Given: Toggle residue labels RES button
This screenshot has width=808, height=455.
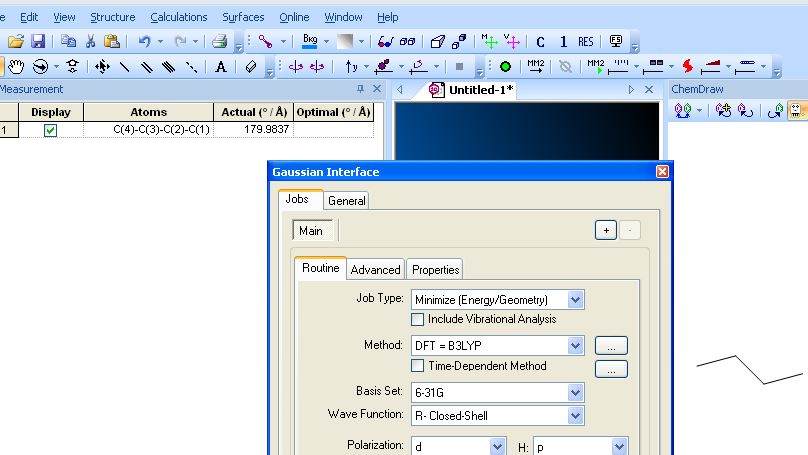Looking at the screenshot, I should tap(586, 42).
